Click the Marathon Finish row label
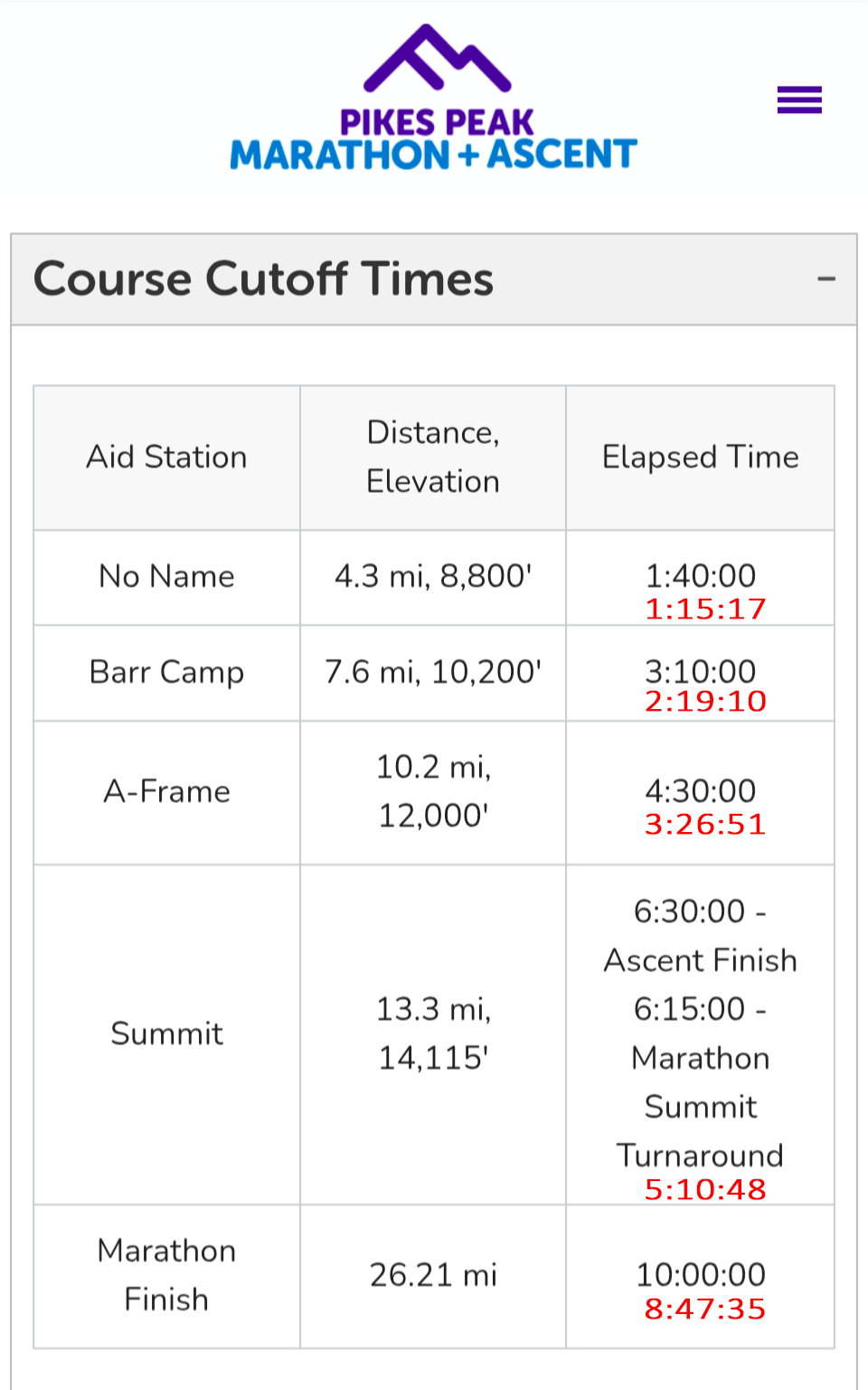The image size is (868, 1390). click(x=166, y=1275)
